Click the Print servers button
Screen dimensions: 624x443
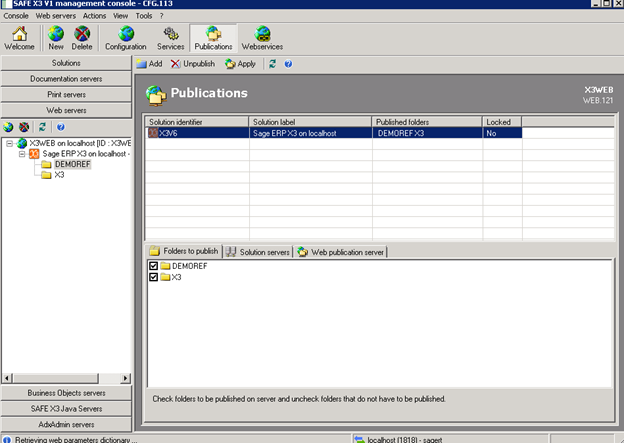click(x=66, y=94)
